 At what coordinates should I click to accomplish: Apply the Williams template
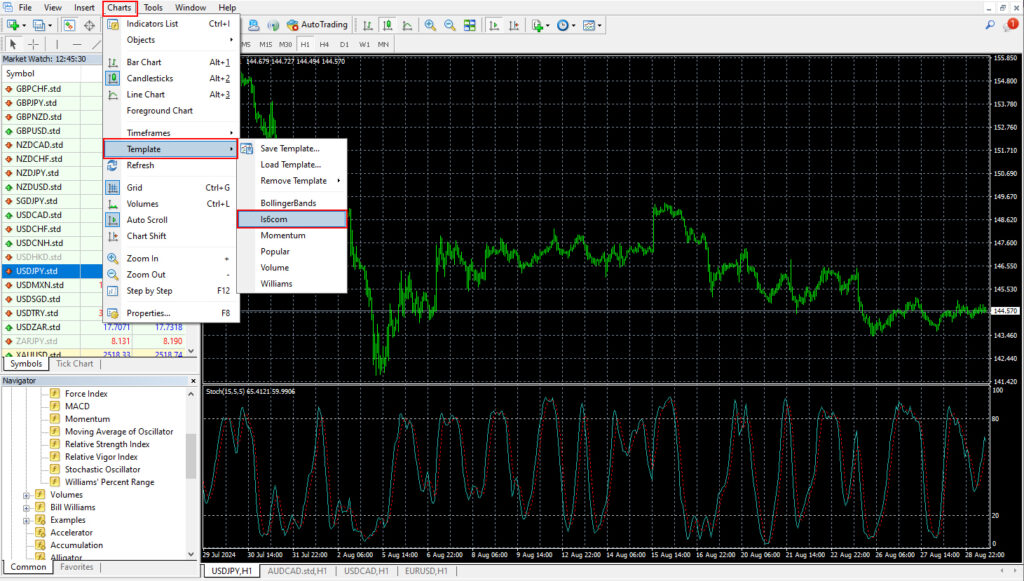tap(293, 283)
